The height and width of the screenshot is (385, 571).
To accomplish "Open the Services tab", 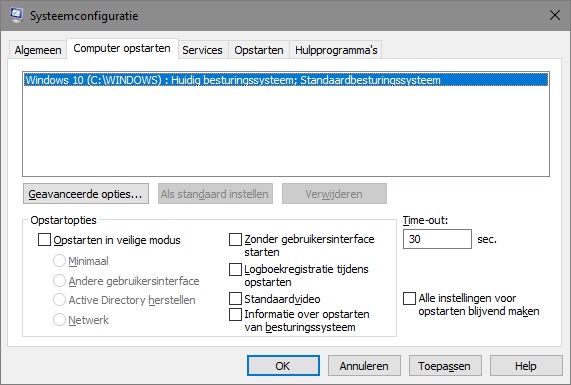I will click(x=202, y=50).
